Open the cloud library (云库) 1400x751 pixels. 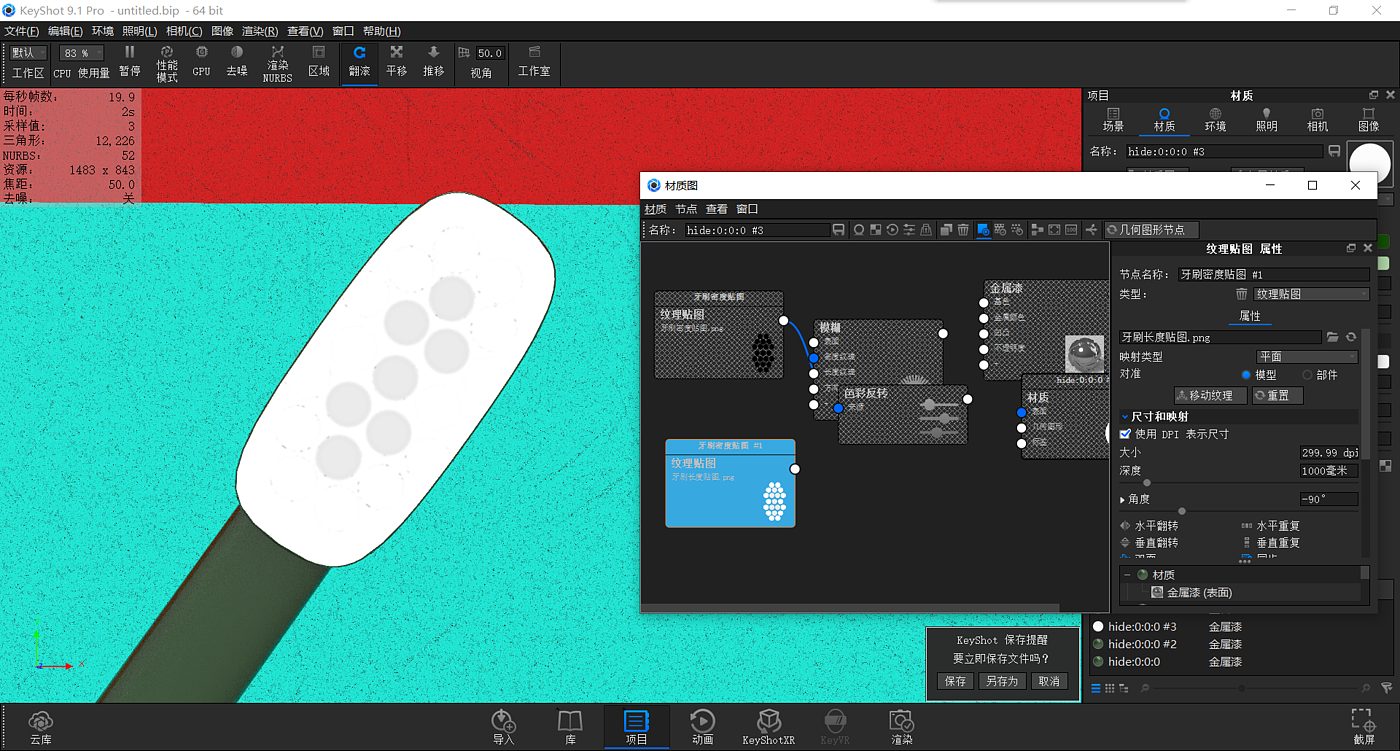41,727
